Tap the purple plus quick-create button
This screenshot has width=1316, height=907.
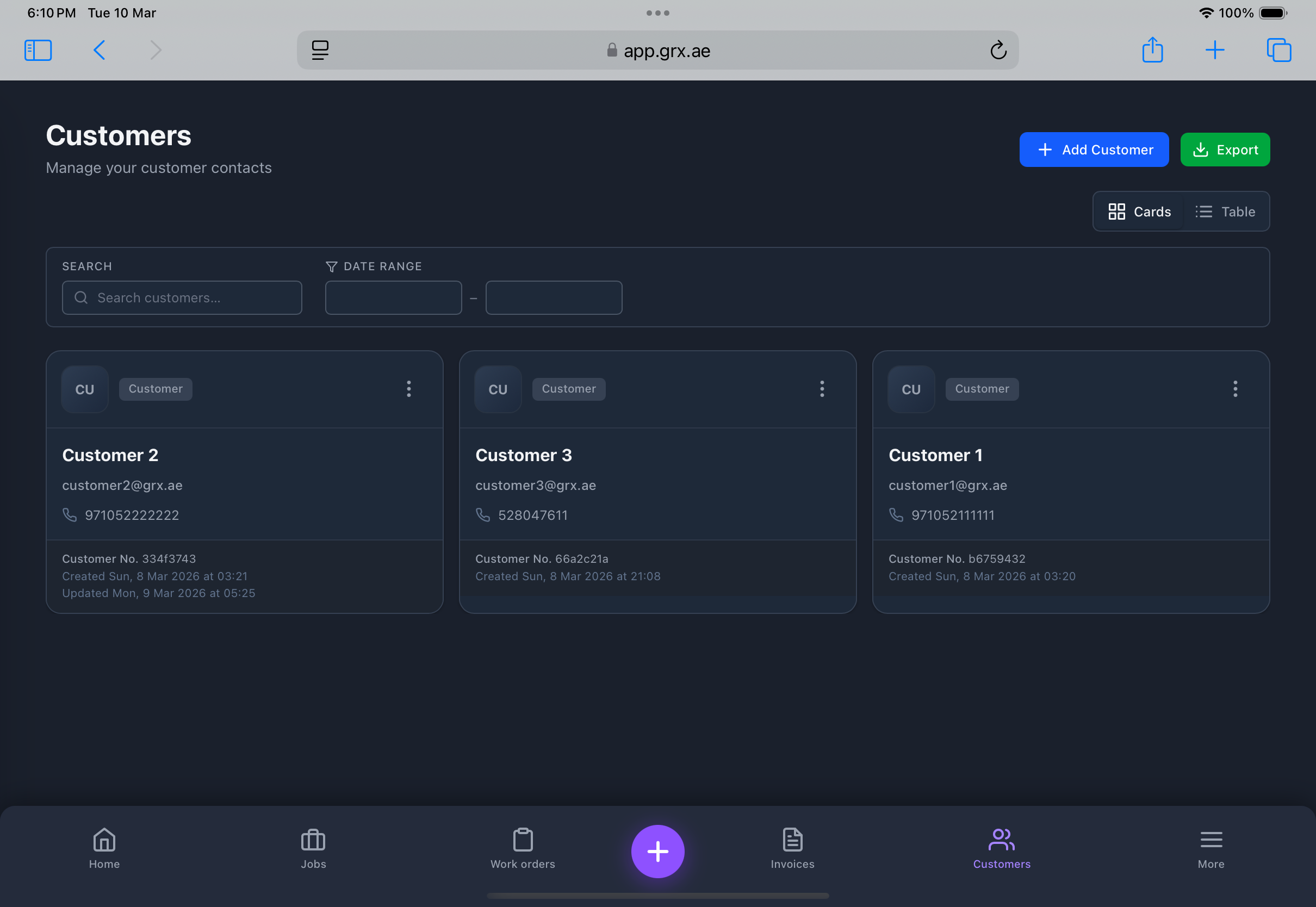point(657,851)
